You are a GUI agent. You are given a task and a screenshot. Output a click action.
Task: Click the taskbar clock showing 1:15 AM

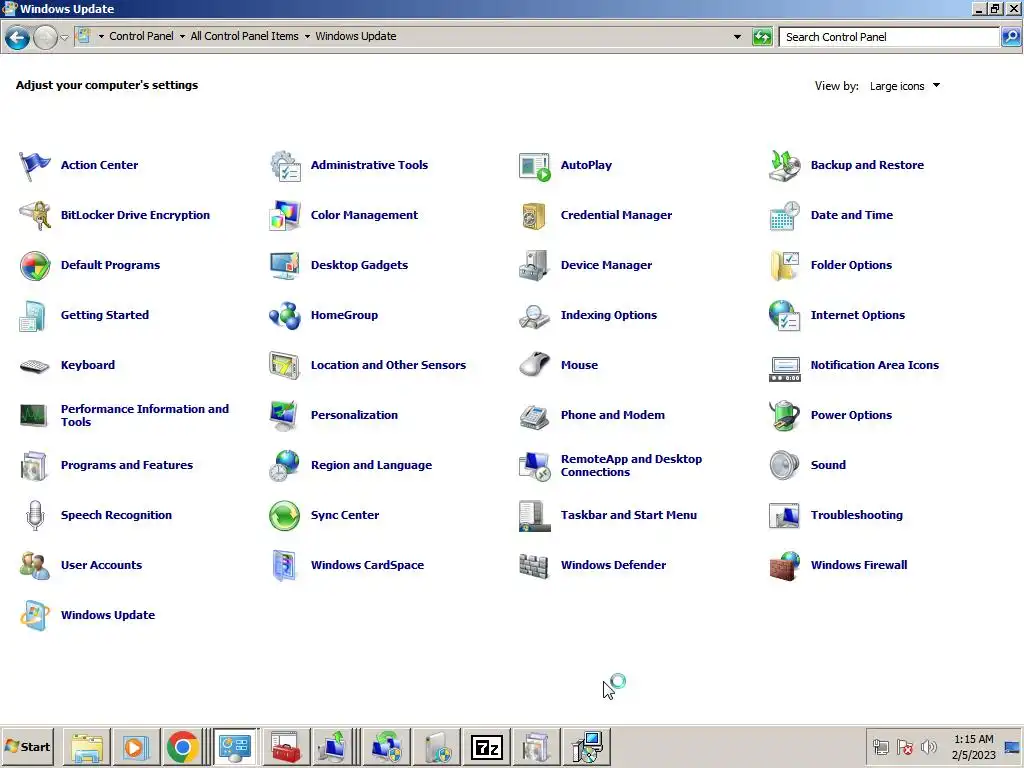point(973,747)
